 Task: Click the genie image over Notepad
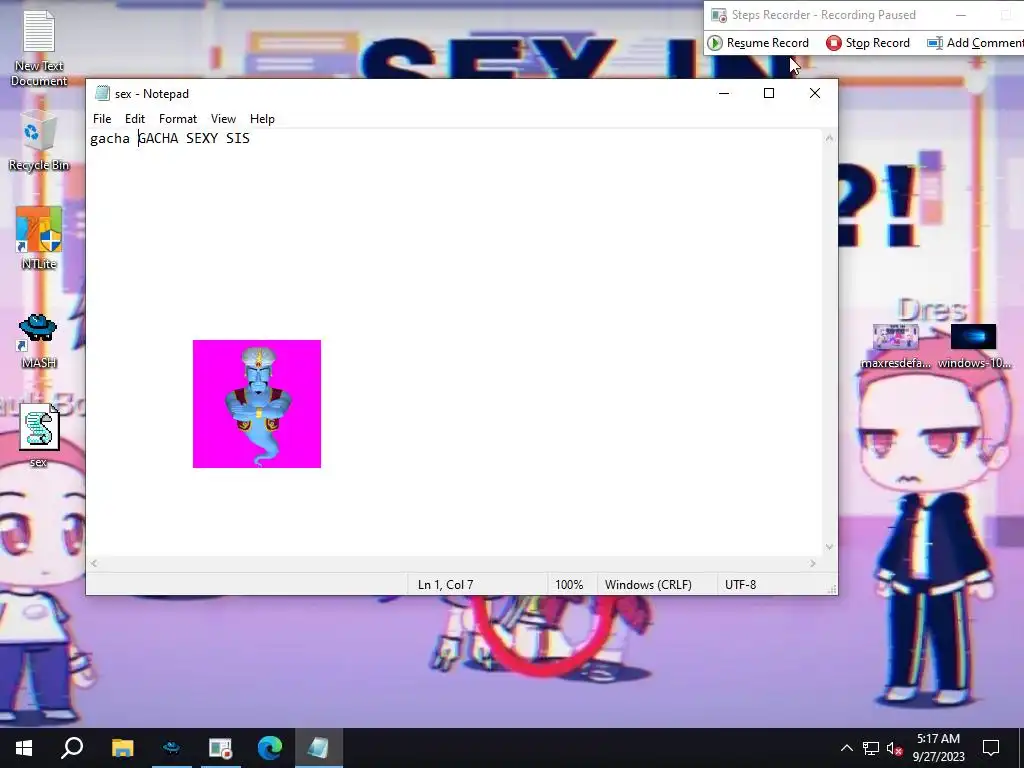(x=257, y=404)
